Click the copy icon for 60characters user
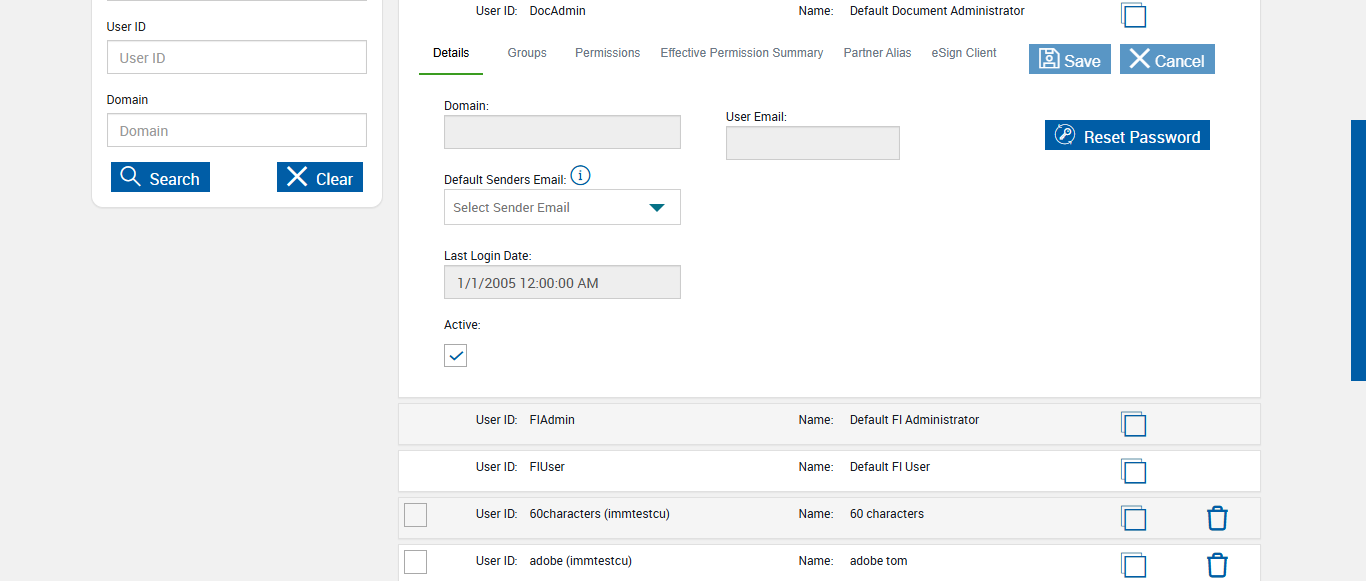1366x581 pixels. point(1133,518)
